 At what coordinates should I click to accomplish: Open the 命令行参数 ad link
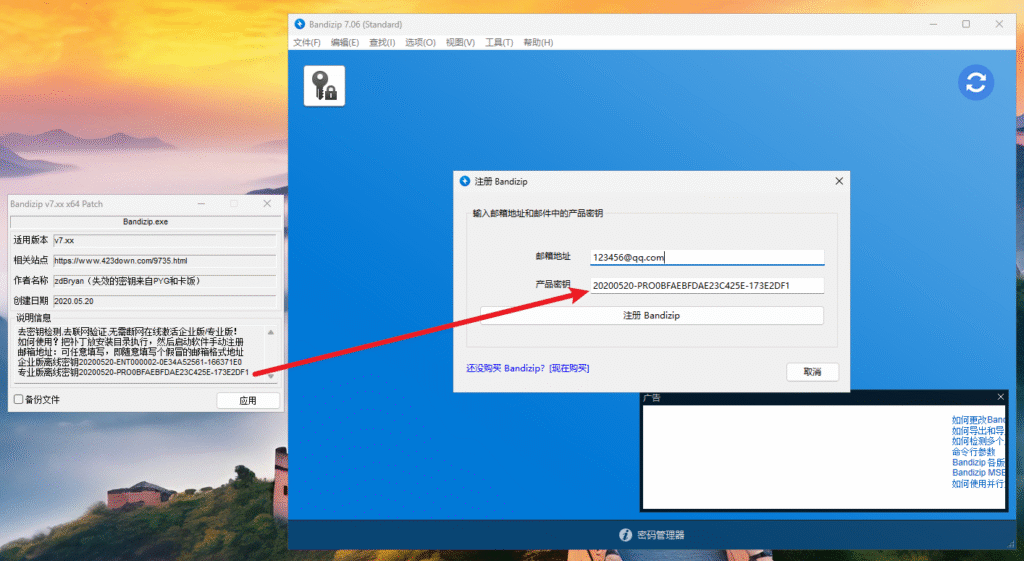(973, 451)
